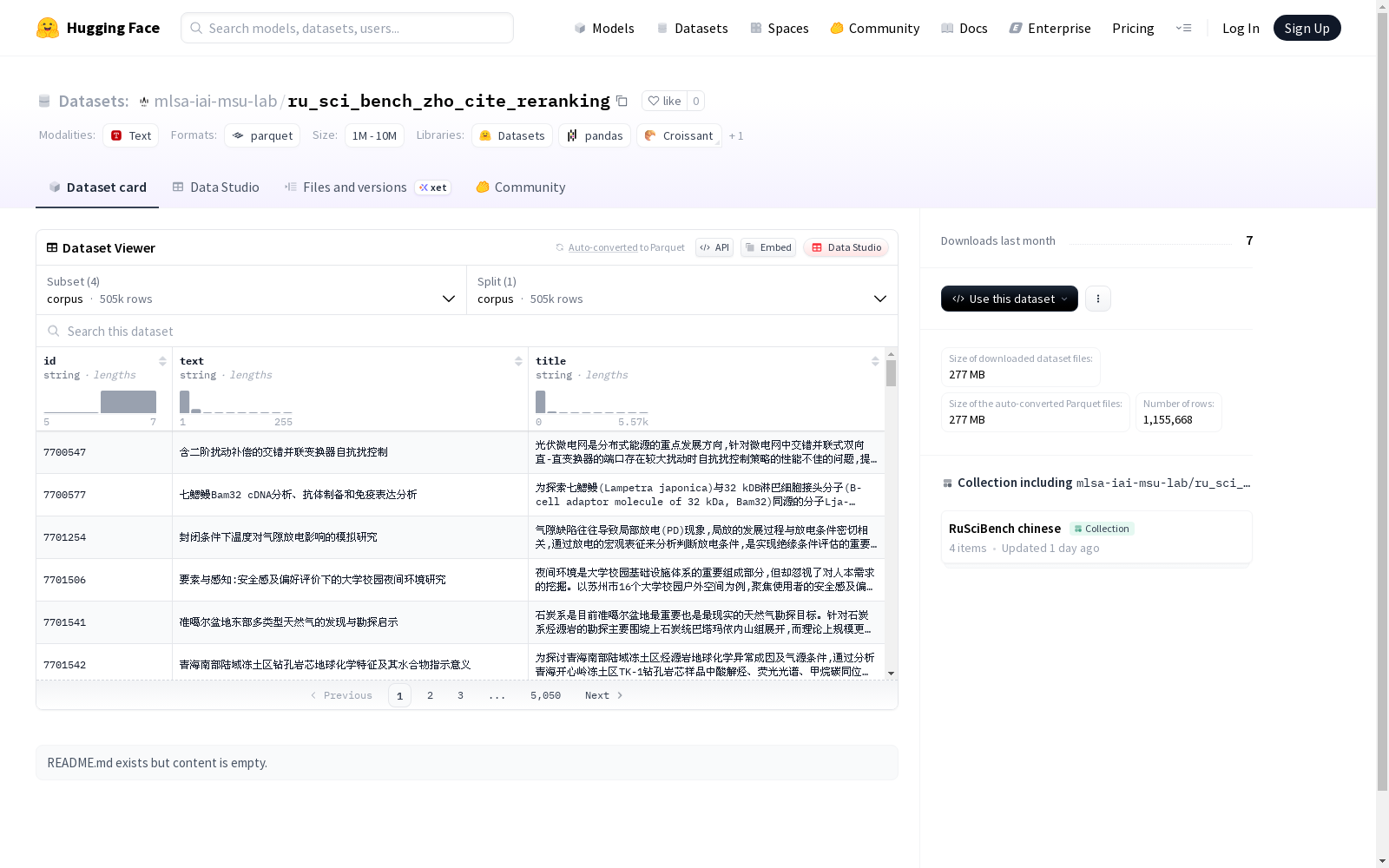Open Datasets in top navigation
This screenshot has height=868, width=1389.
point(692,28)
